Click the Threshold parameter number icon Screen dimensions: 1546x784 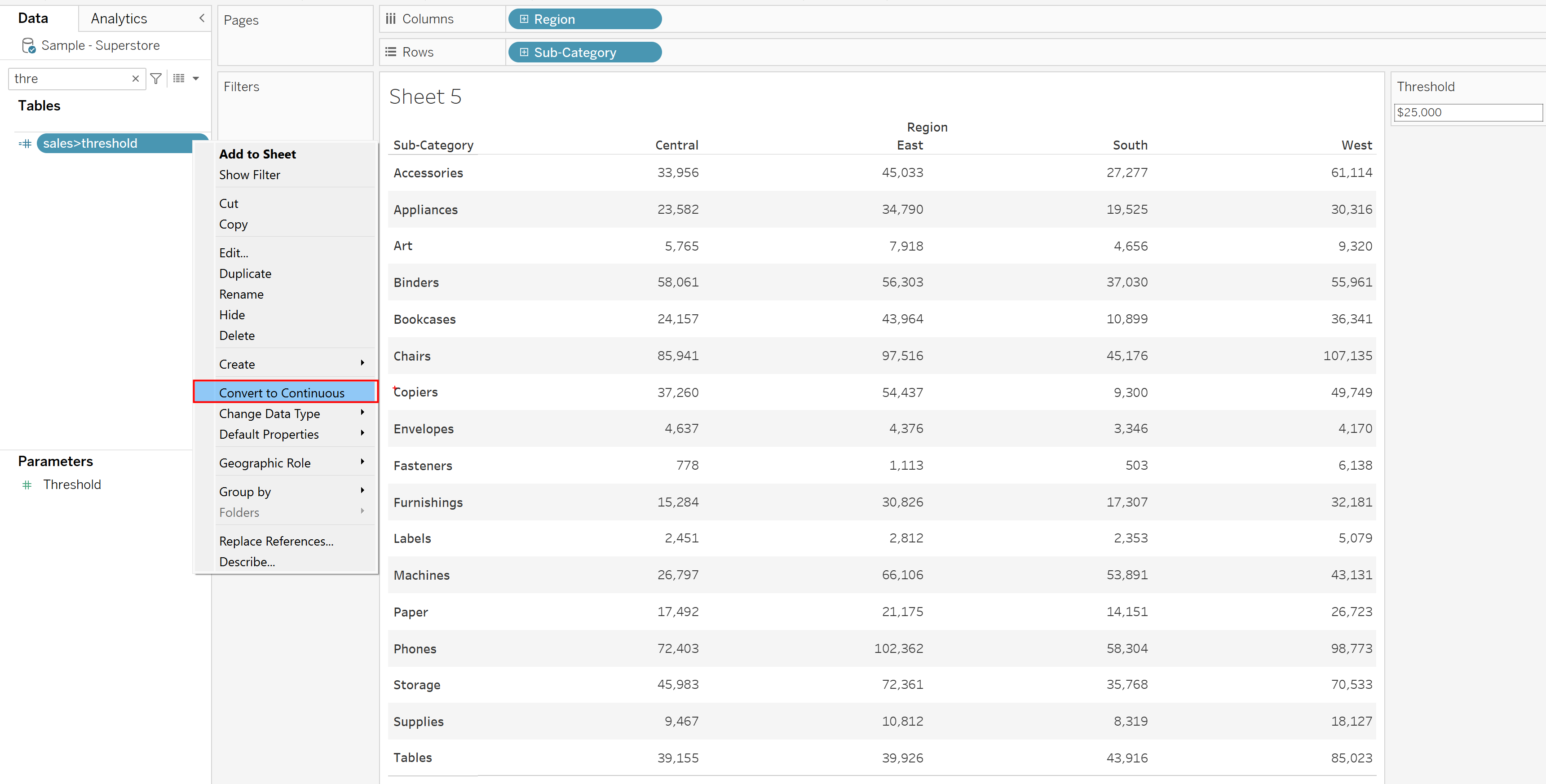[27, 484]
